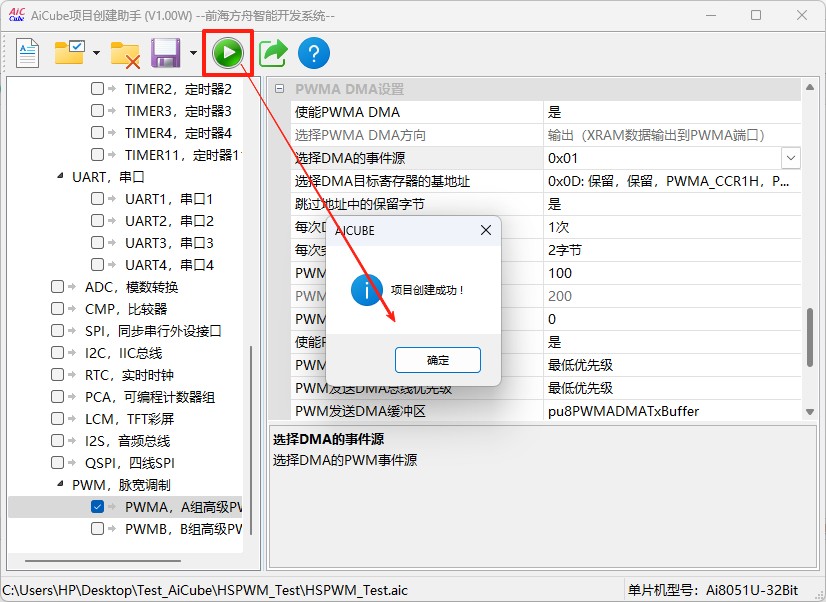The width and height of the screenshot is (826, 602).
Task: Click 选择DMA目标寄存器的基地址 property
Action: click(382, 181)
